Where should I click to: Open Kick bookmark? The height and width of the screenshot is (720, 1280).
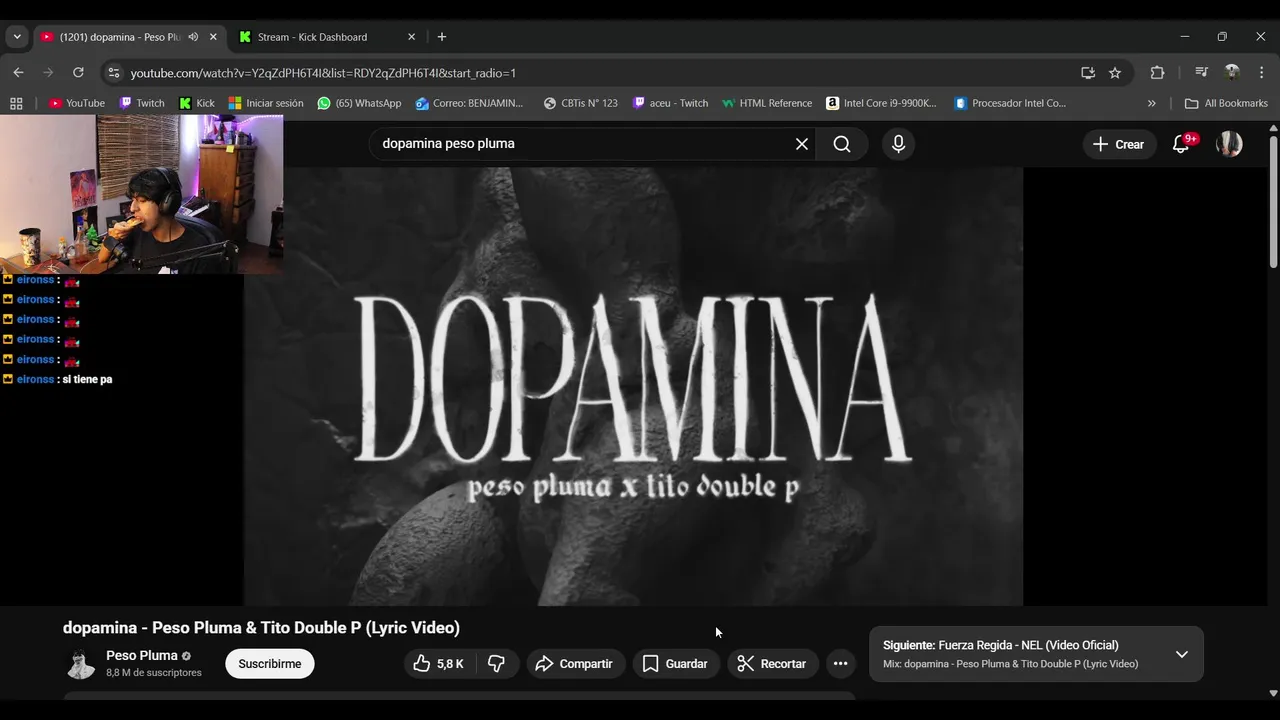point(197,103)
